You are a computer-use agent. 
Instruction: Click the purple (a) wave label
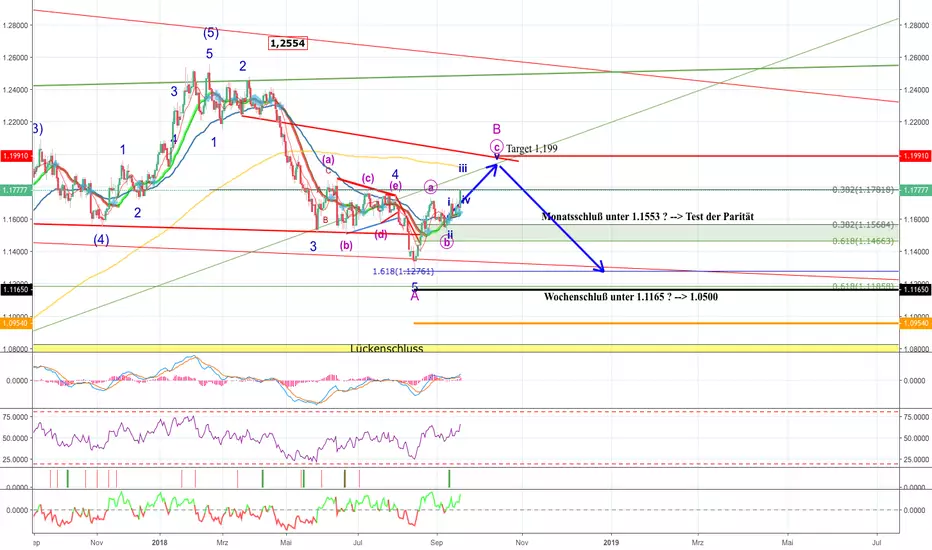coord(329,159)
